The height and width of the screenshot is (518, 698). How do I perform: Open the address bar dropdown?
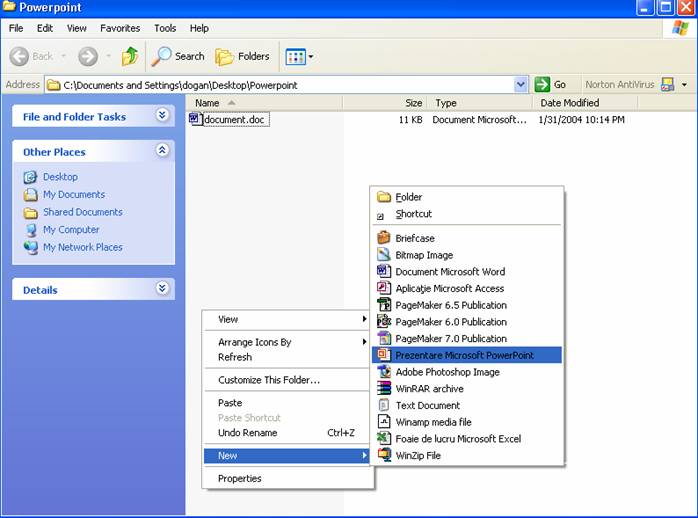pos(520,85)
